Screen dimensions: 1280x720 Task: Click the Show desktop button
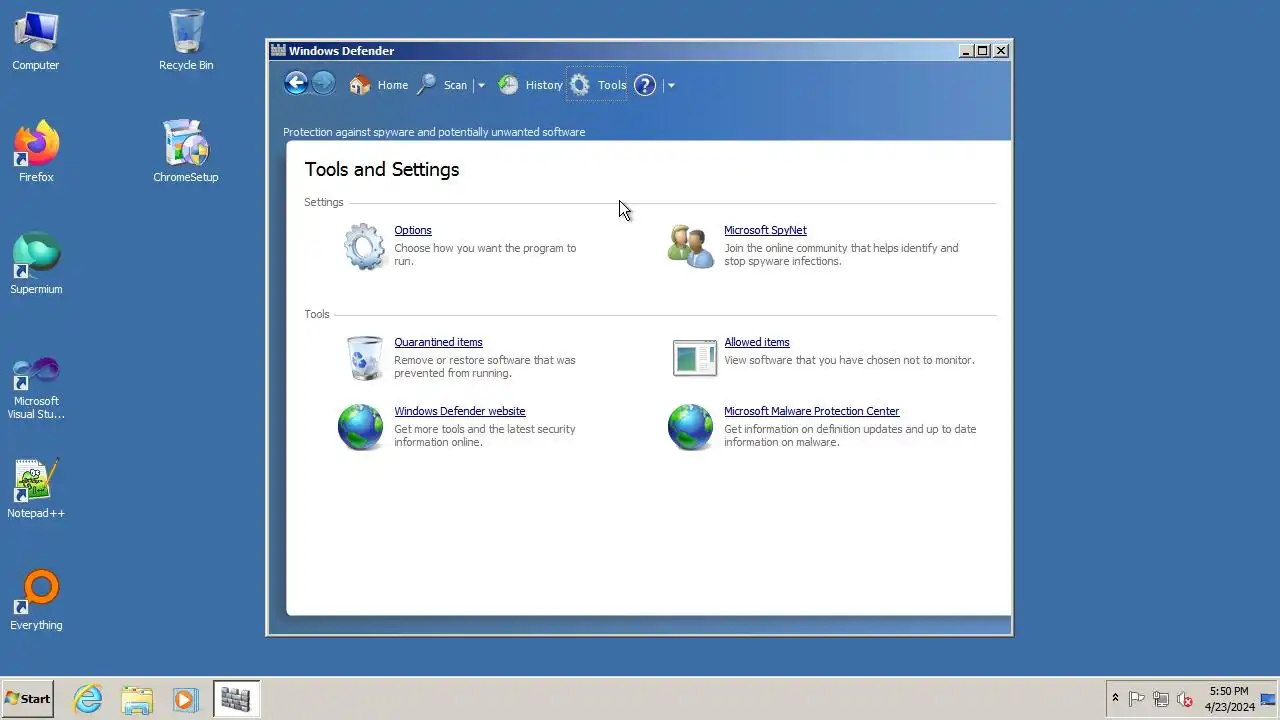(1269, 699)
